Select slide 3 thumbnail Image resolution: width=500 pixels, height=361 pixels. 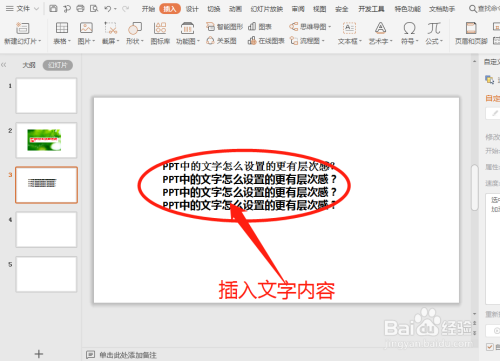coord(46,185)
